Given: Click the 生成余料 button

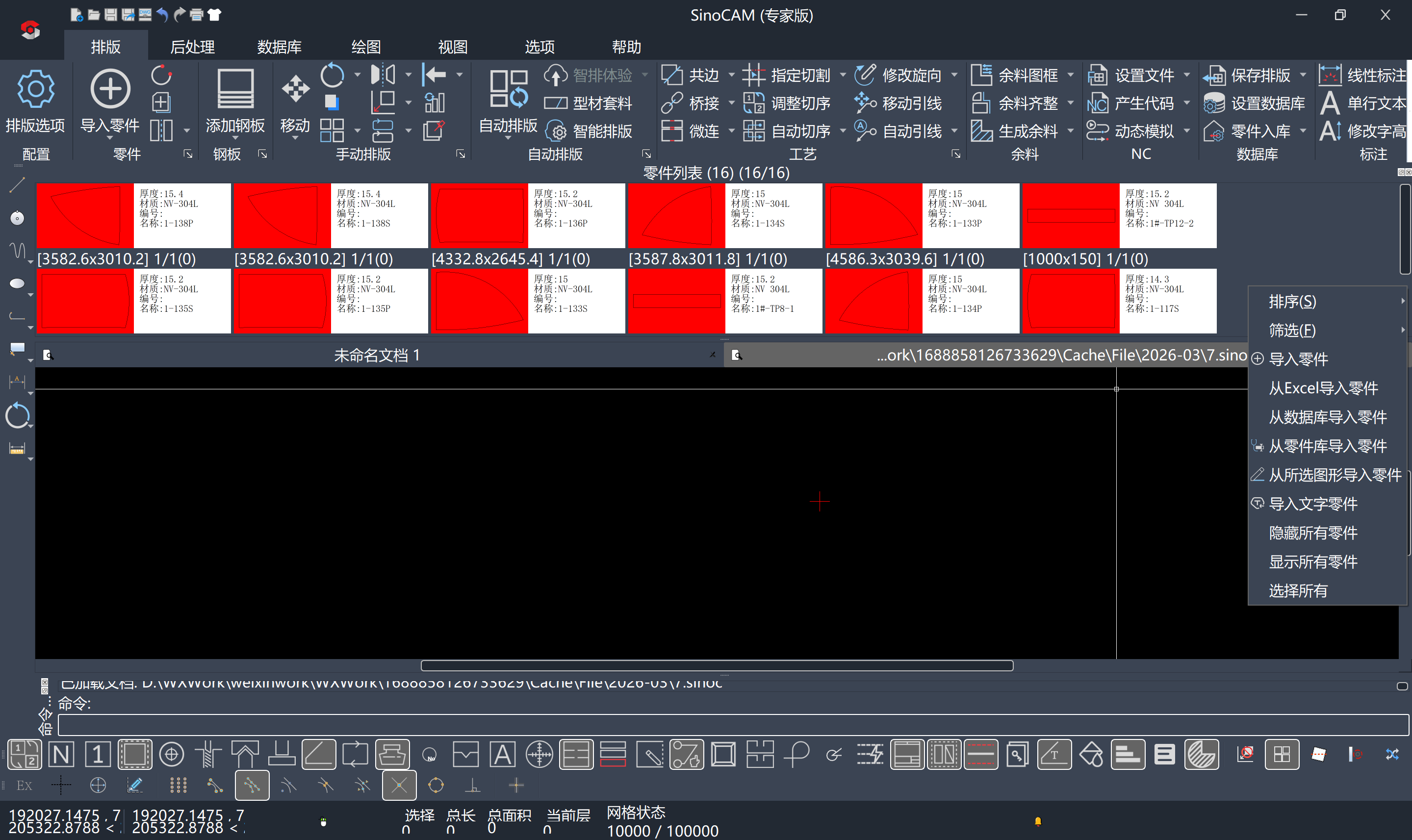Looking at the screenshot, I should (x=1027, y=131).
